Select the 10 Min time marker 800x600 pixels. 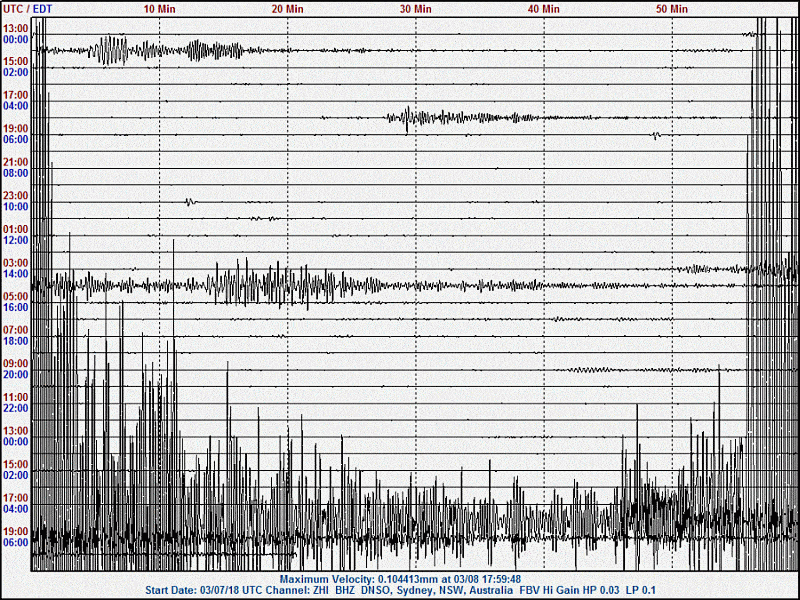[x=160, y=8]
